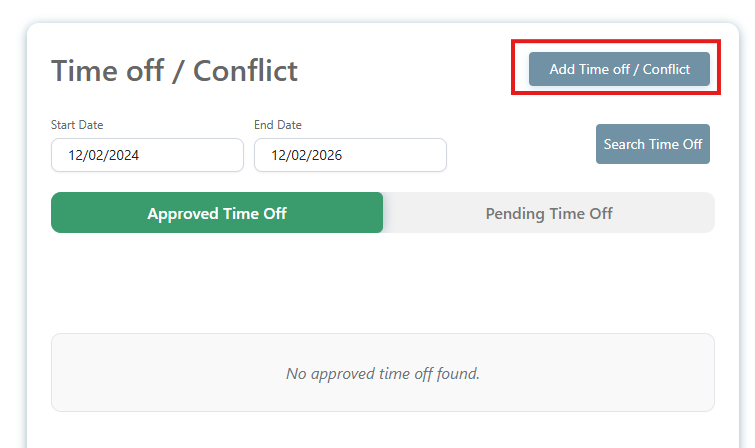The width and height of the screenshot is (755, 448).
Task: Click the gray page background outside the card
Action: tap(12, 250)
